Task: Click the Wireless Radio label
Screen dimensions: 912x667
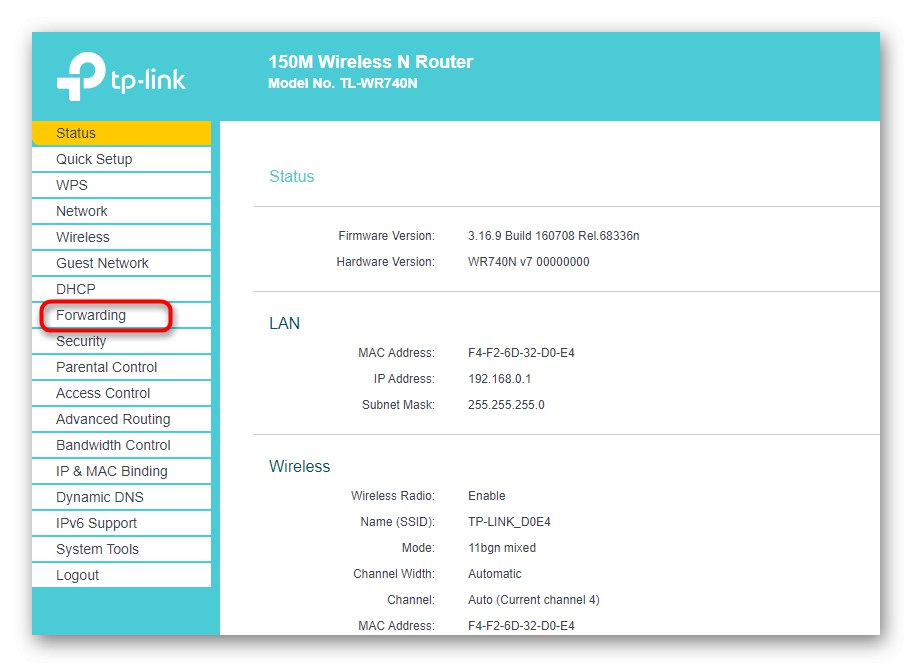Action: (393, 496)
